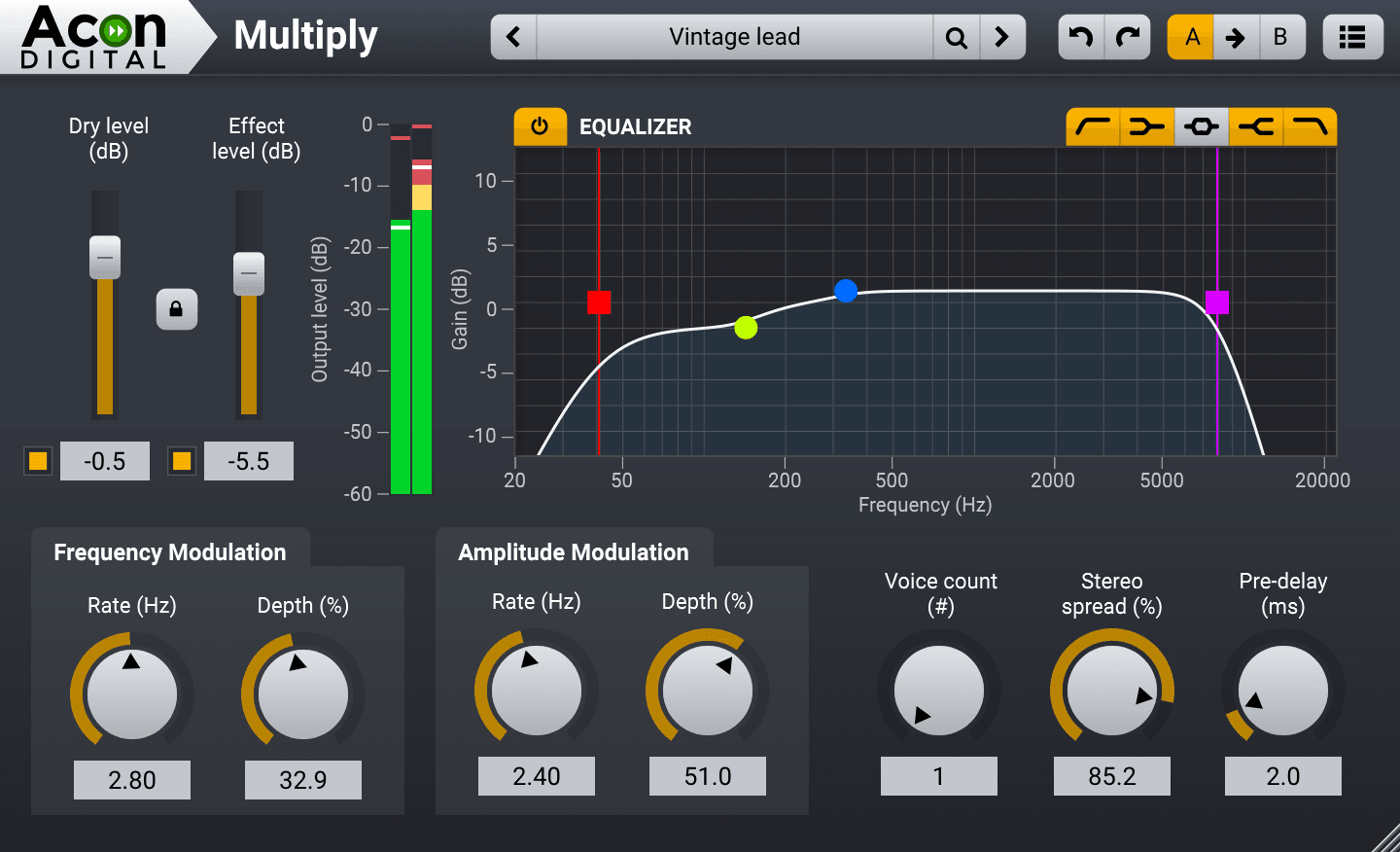Click the redo arrow icon

click(x=1127, y=36)
